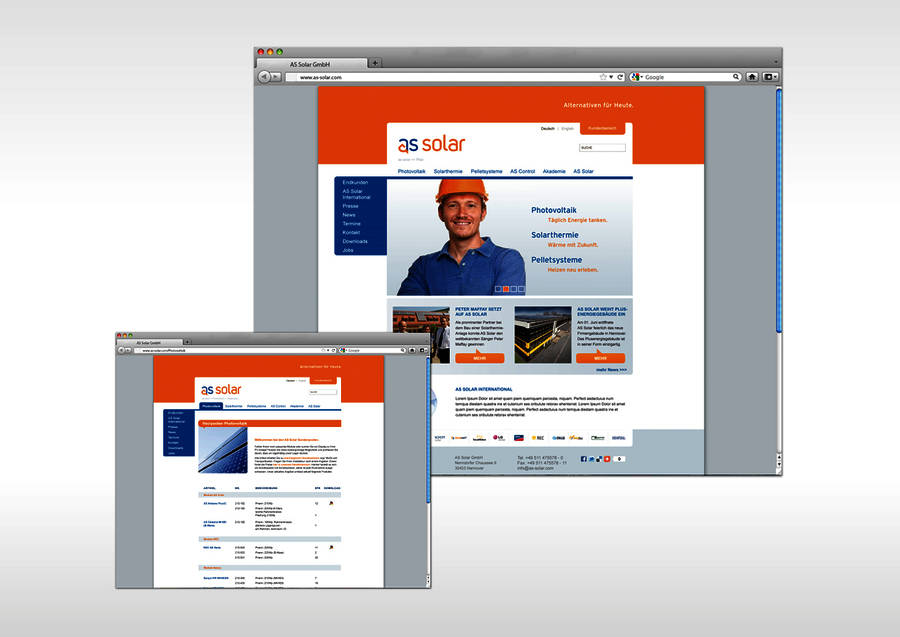Open AS Solar in large window's navigation
The width and height of the screenshot is (900, 637).
[x=583, y=172]
